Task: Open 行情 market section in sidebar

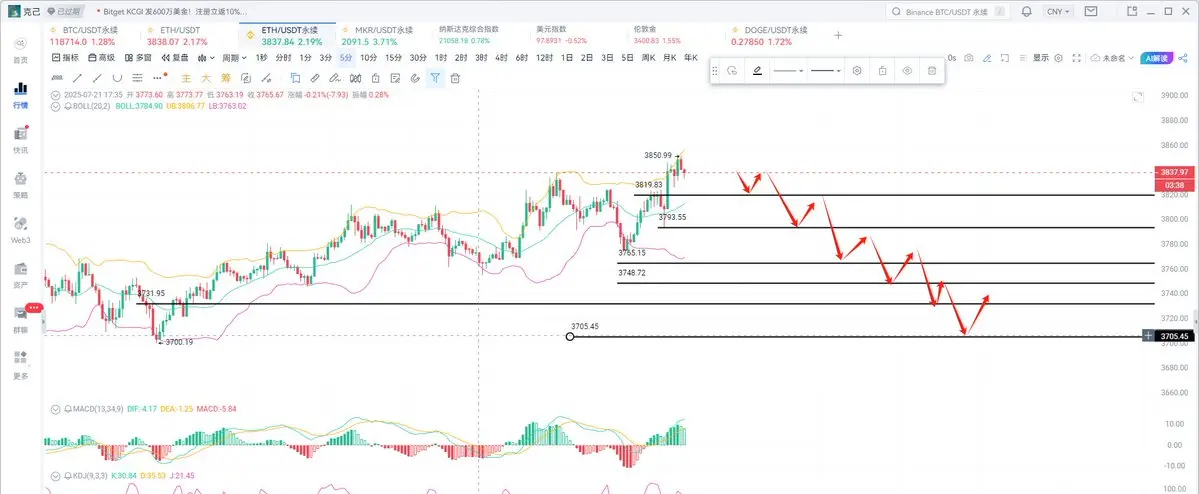Action: coord(21,95)
